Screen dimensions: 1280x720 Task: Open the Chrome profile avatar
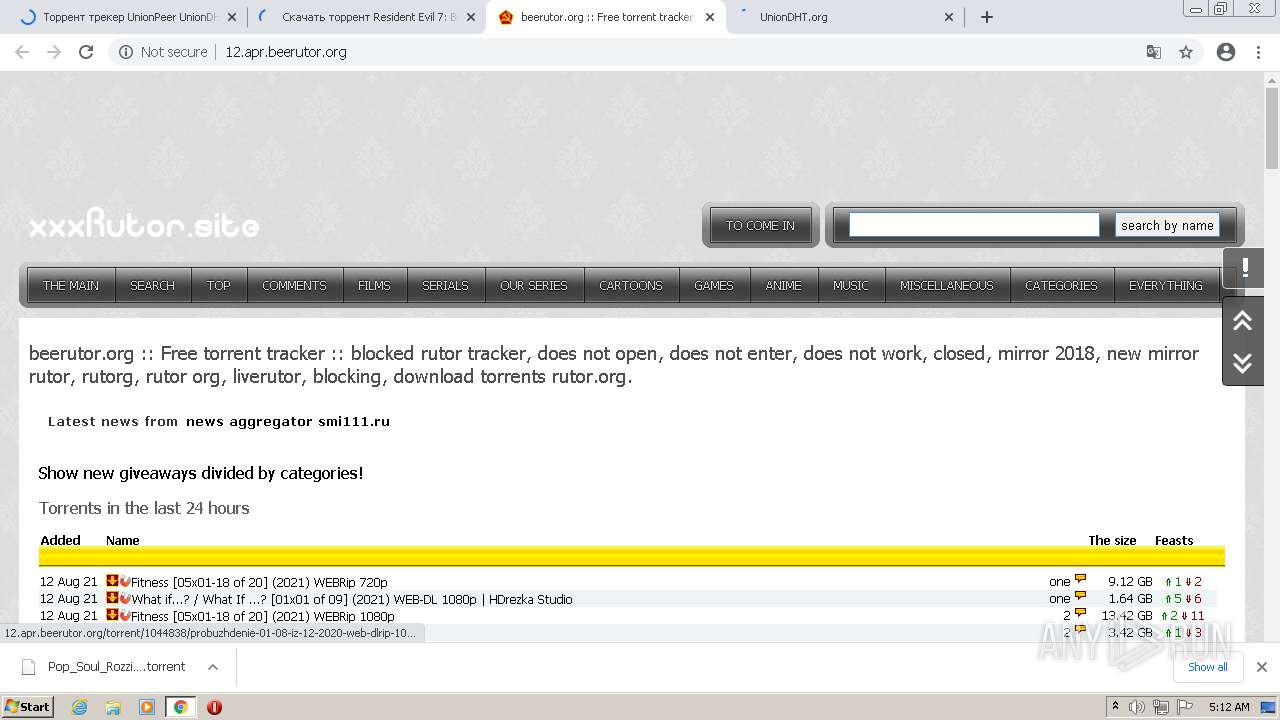[x=1226, y=52]
